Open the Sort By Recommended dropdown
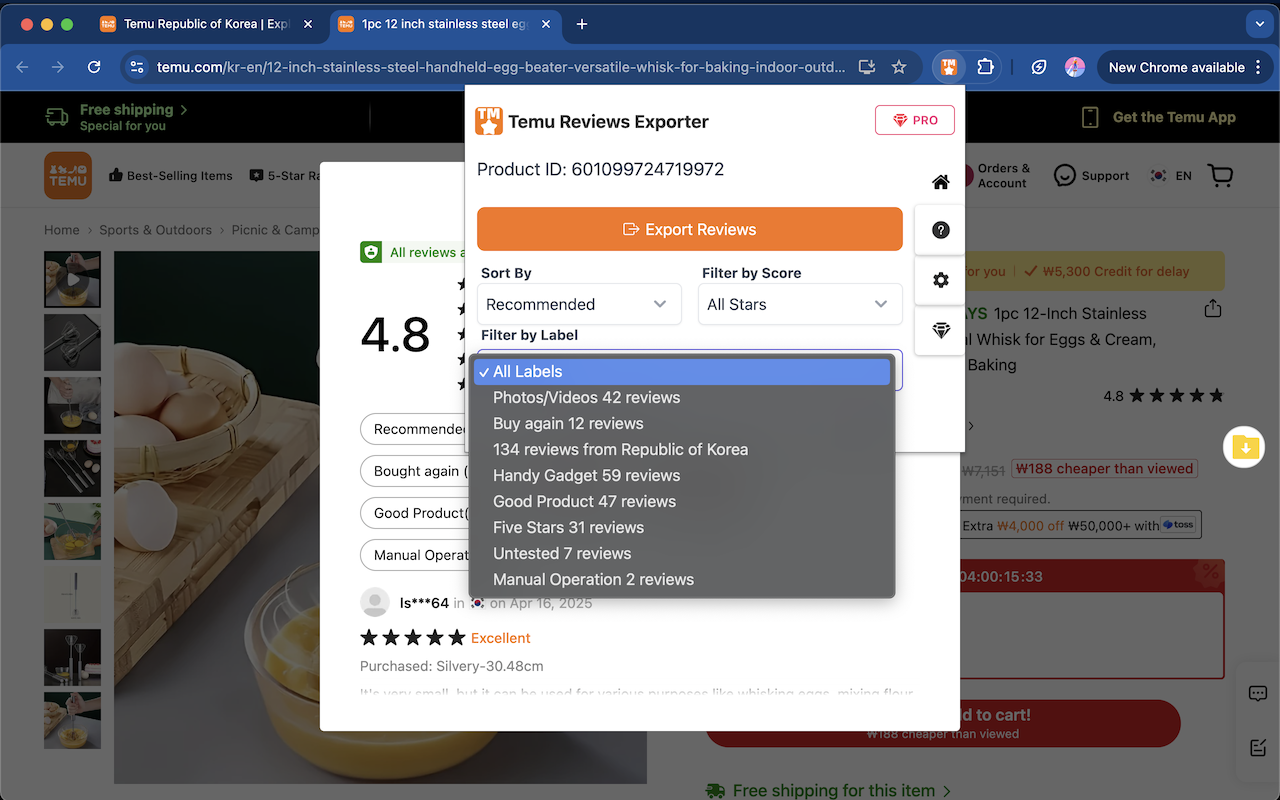The width and height of the screenshot is (1280, 800). coord(579,304)
